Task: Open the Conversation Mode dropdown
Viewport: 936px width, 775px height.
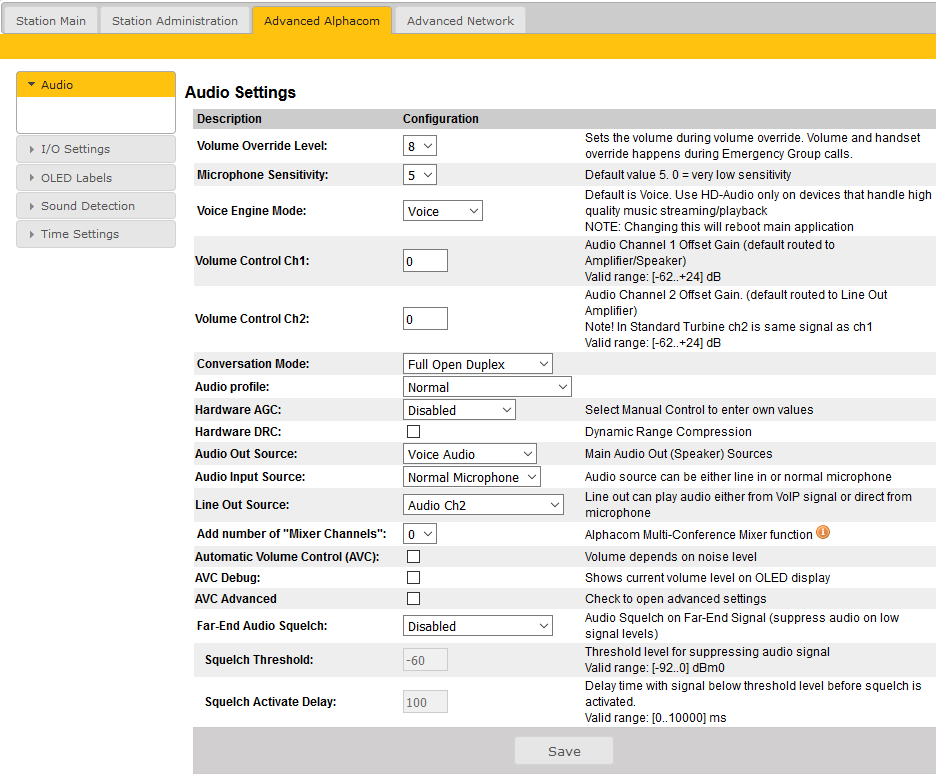Action: click(478, 364)
